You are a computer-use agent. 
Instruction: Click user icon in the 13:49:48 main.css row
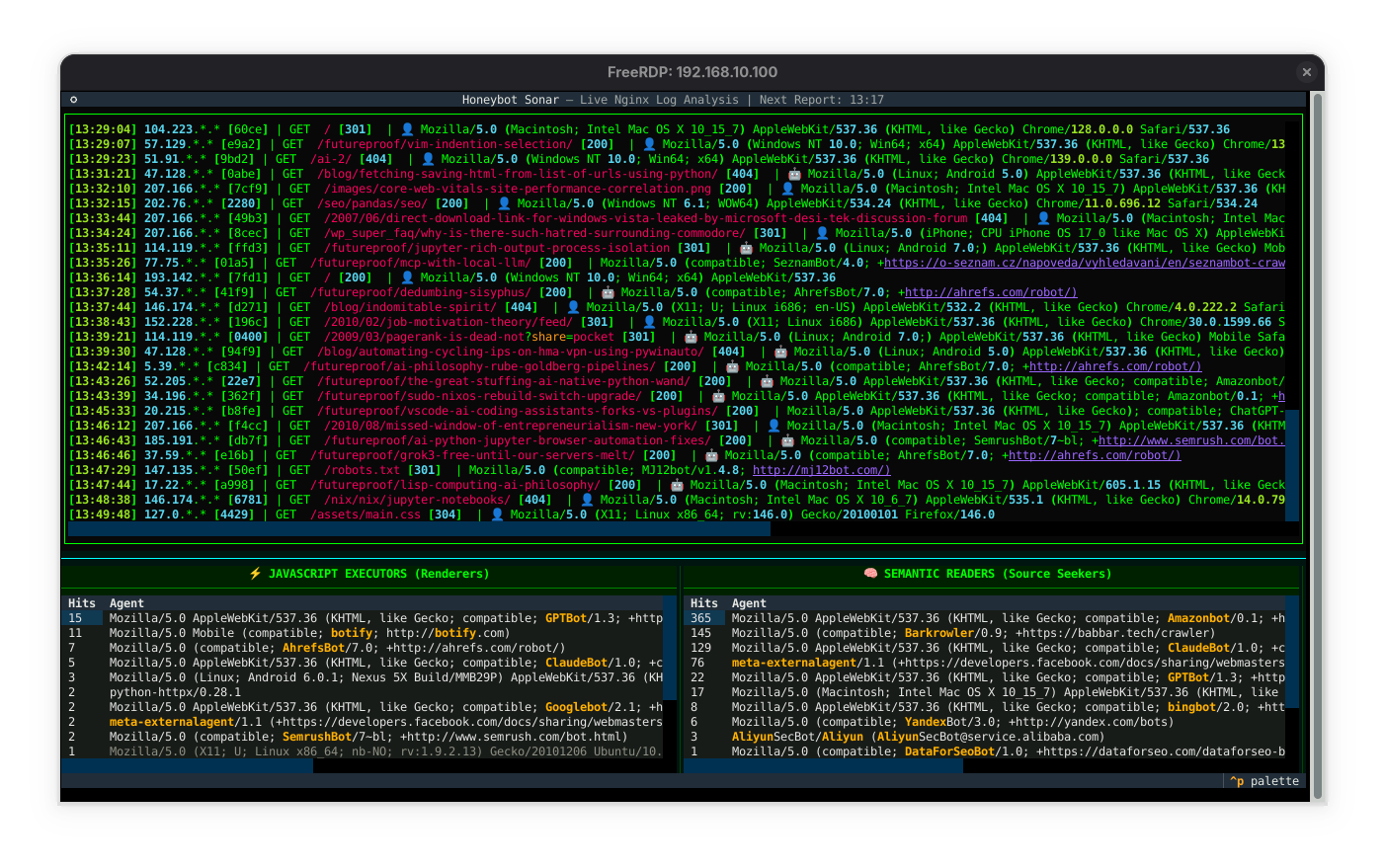click(x=497, y=514)
